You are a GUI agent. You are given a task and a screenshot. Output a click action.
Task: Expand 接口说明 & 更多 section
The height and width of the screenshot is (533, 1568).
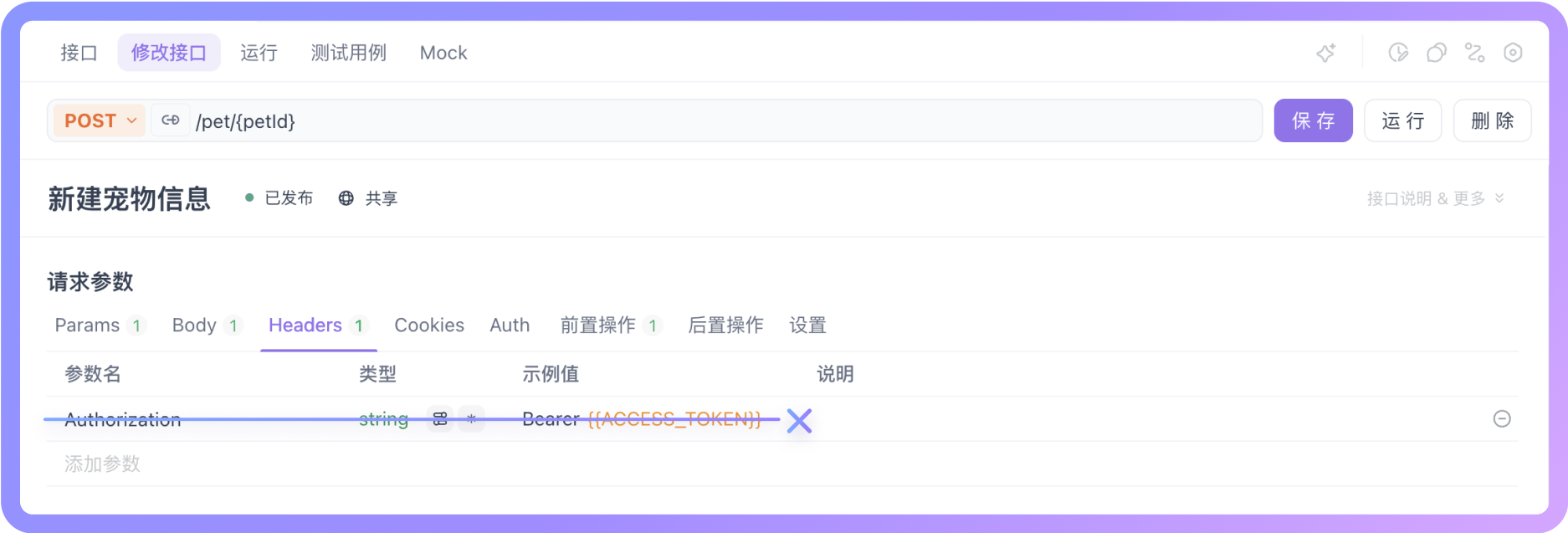tap(1436, 198)
